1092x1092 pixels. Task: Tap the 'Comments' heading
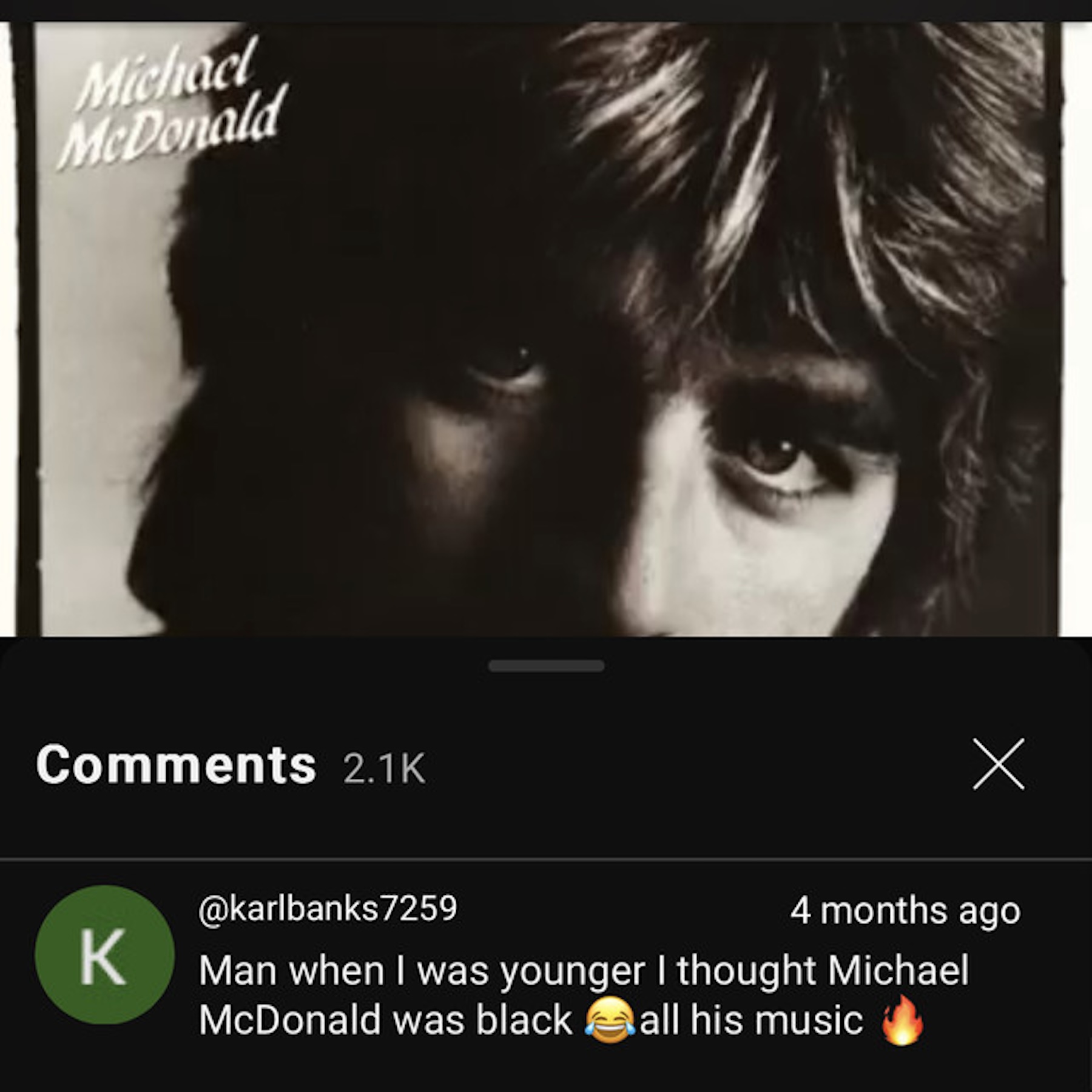pyautogui.click(x=176, y=764)
